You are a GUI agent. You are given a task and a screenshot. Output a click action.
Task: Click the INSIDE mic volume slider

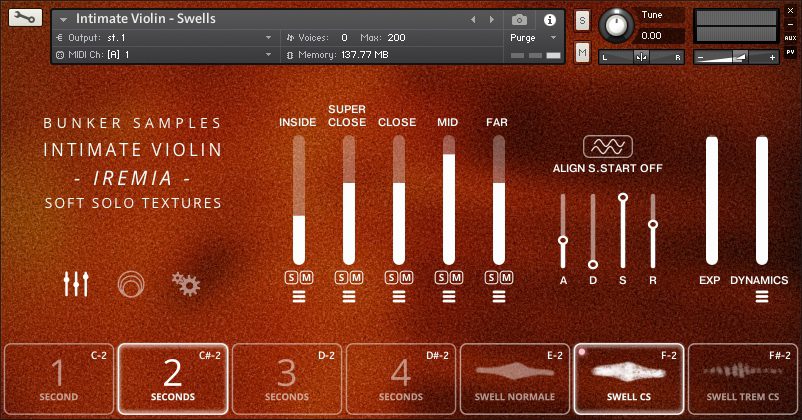tap(299, 201)
